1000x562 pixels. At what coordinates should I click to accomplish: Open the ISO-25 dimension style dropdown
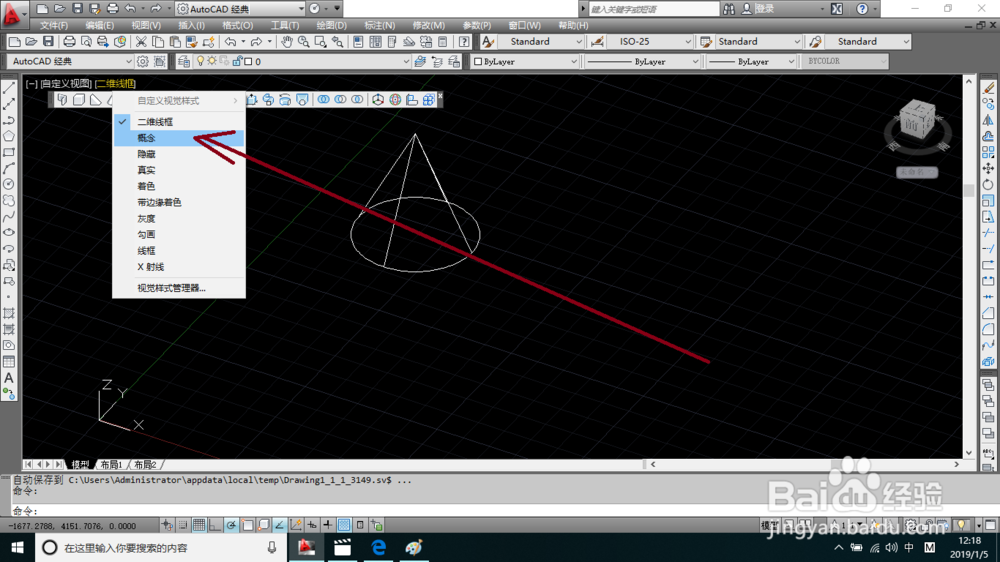(688, 41)
